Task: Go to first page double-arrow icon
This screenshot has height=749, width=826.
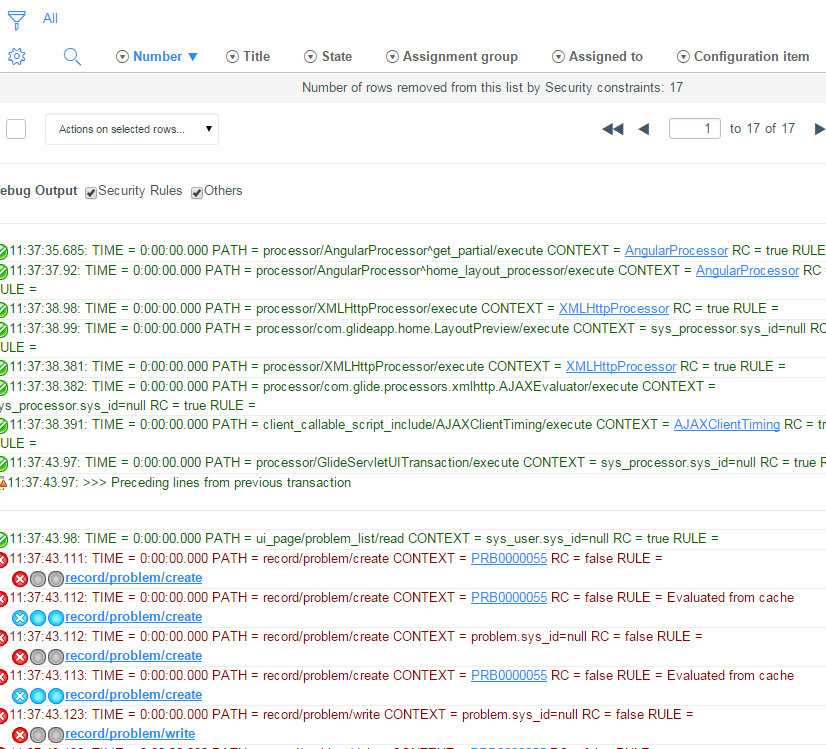Action: (x=613, y=129)
